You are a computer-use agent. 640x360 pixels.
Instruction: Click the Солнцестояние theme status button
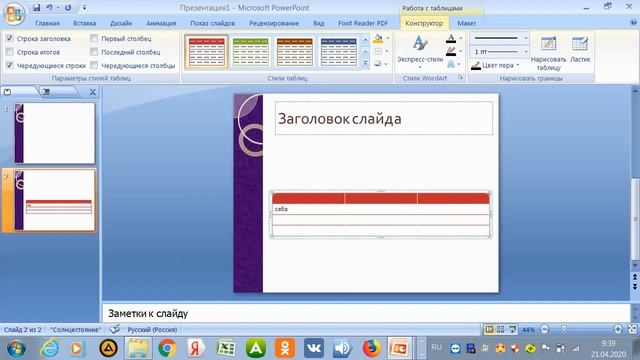coord(76,329)
